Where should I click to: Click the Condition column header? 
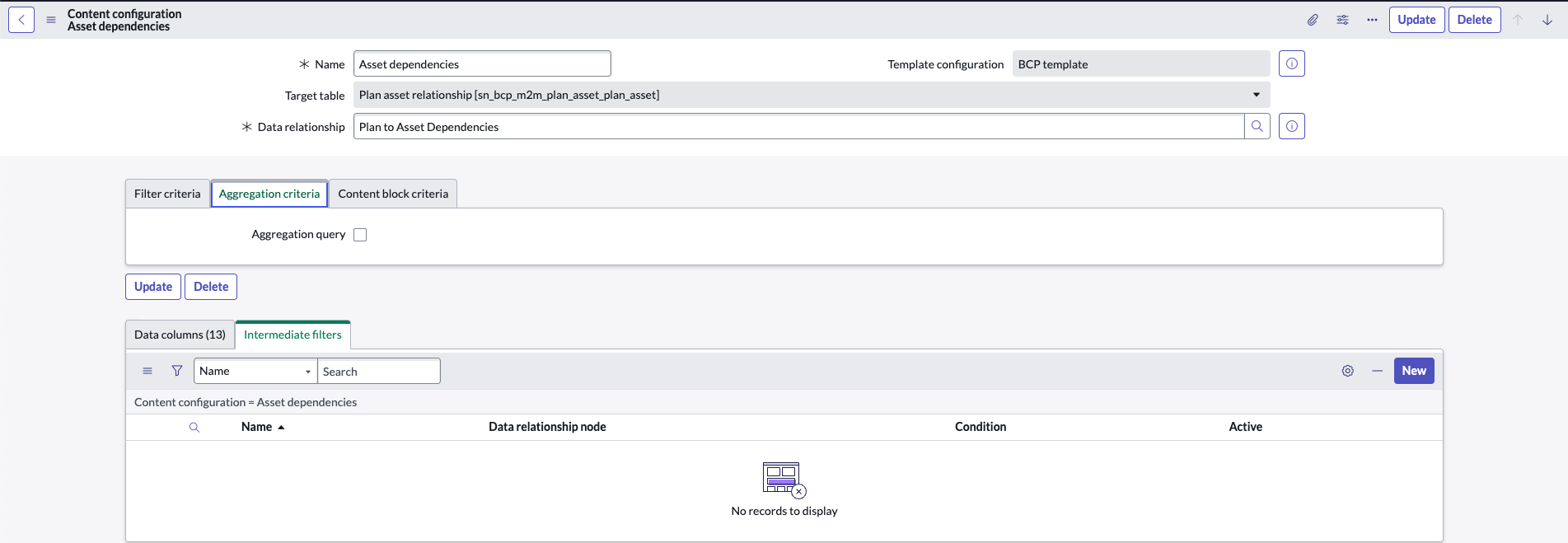pyautogui.click(x=981, y=427)
